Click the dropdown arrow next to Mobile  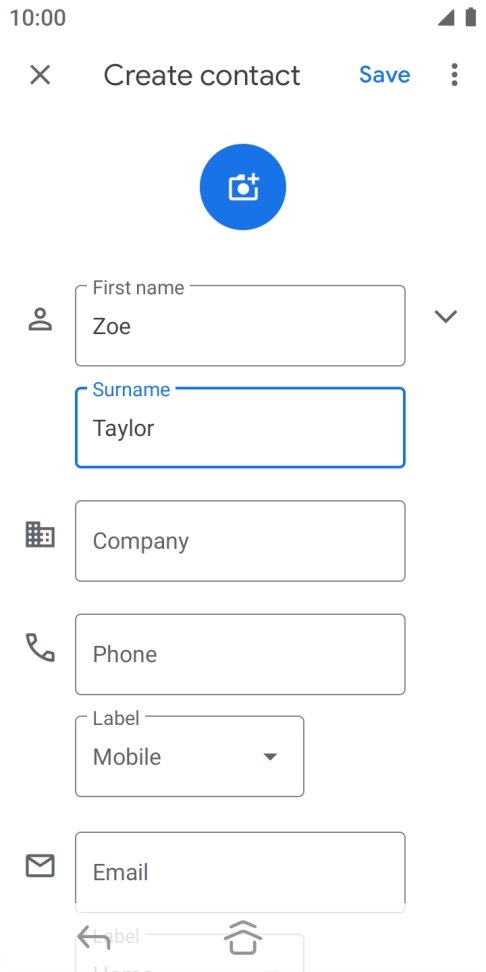click(270, 756)
